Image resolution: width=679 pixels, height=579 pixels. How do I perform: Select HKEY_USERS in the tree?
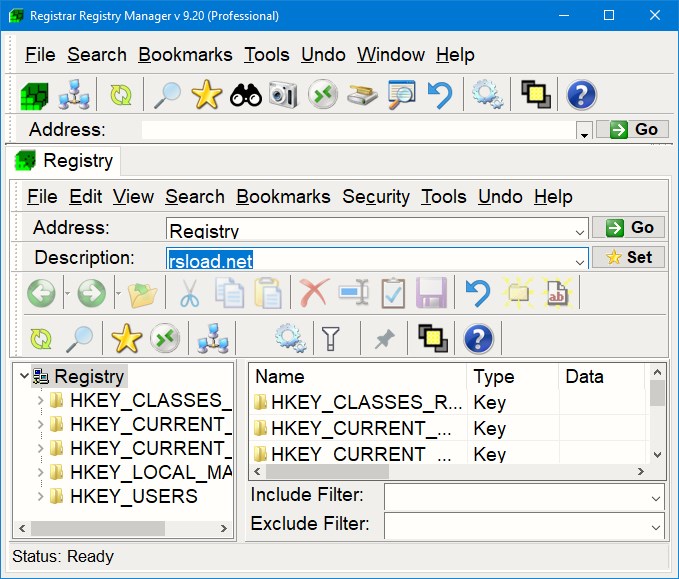[x=133, y=496]
